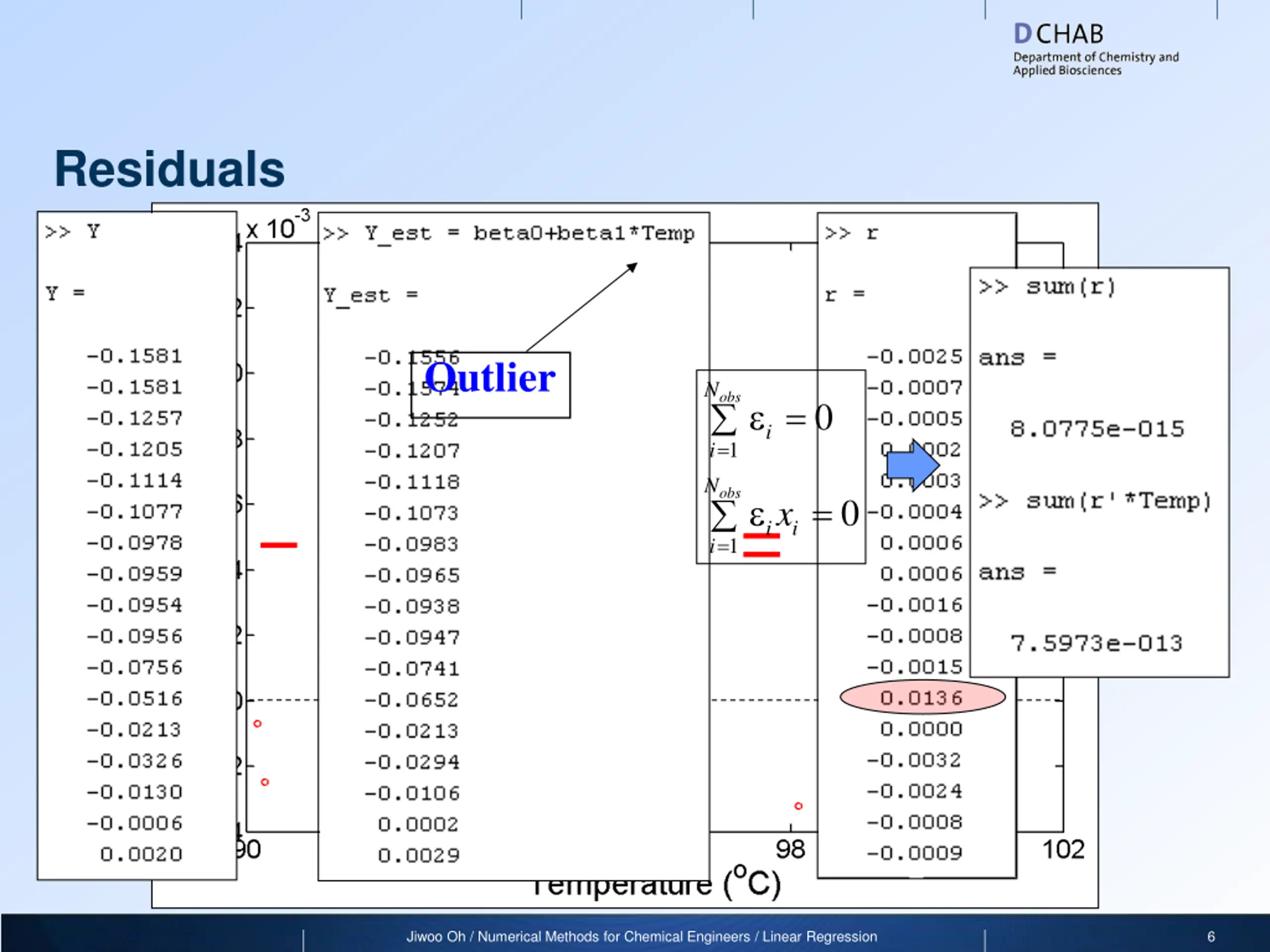The height and width of the screenshot is (952, 1270).
Task: Select residual value -0.0016
Action: click(915, 605)
